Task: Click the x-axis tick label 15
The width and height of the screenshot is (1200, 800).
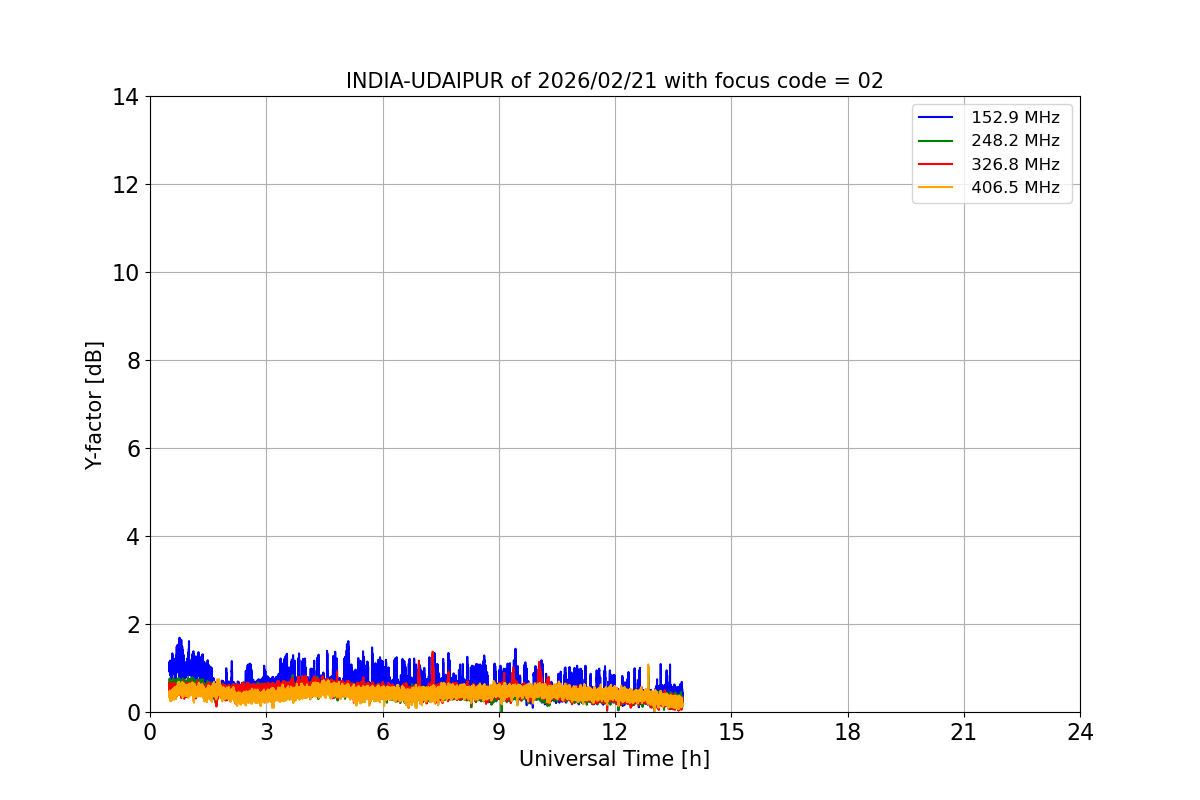Action: pyautogui.click(x=731, y=732)
